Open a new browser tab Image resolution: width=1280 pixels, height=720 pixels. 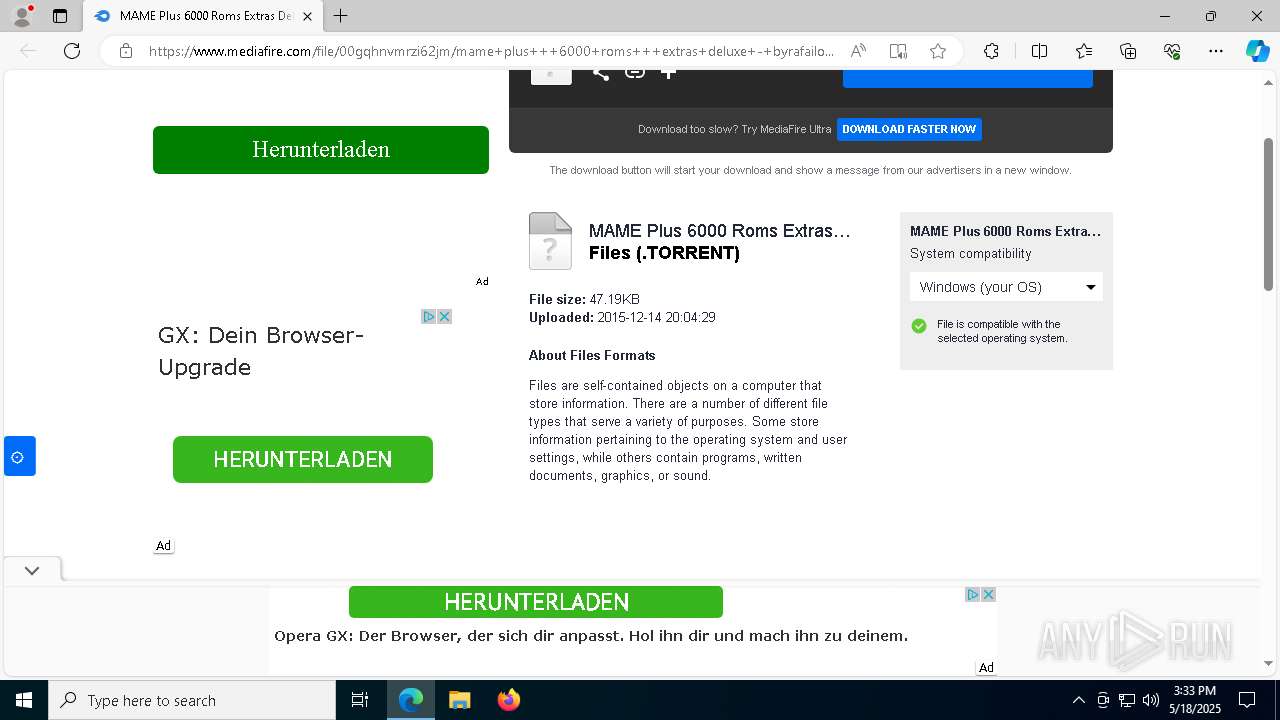pyautogui.click(x=341, y=16)
